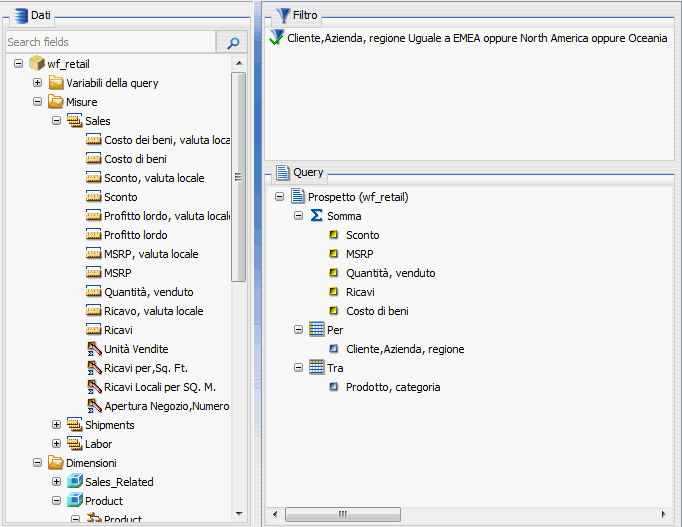
Task: Expand the Labor measure group
Action: click(57, 444)
